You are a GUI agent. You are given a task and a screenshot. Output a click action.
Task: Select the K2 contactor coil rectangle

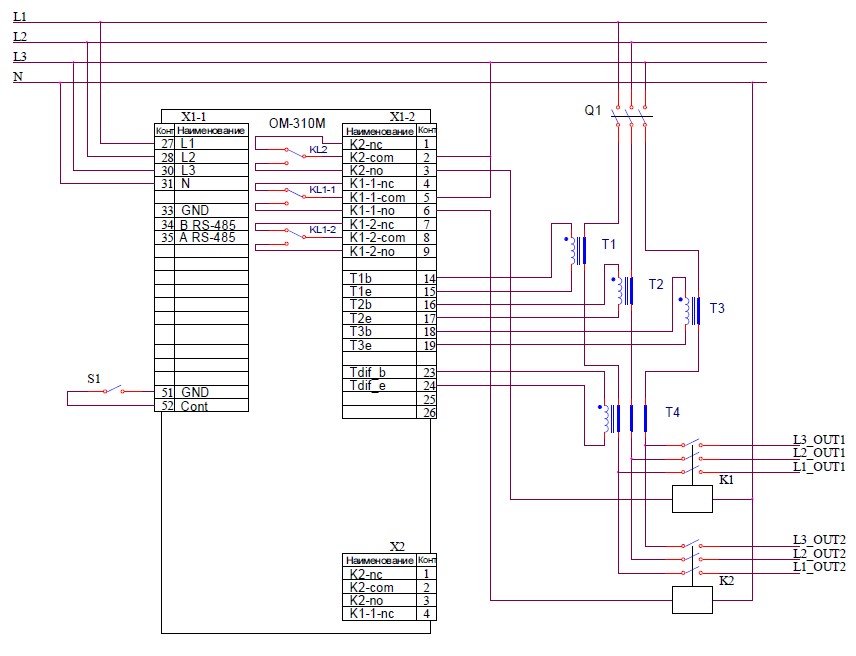691,600
